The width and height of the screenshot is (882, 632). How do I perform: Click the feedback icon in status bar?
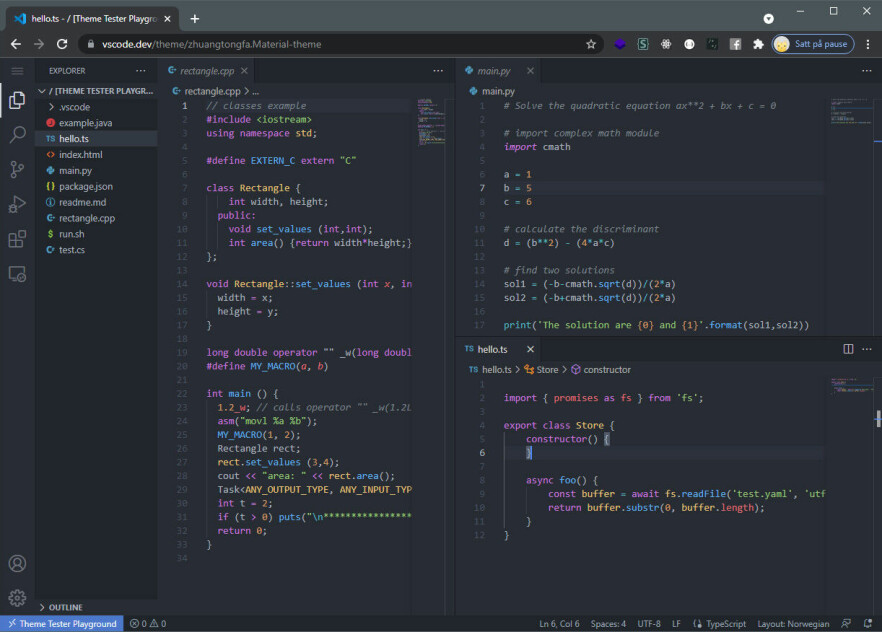pos(846,624)
